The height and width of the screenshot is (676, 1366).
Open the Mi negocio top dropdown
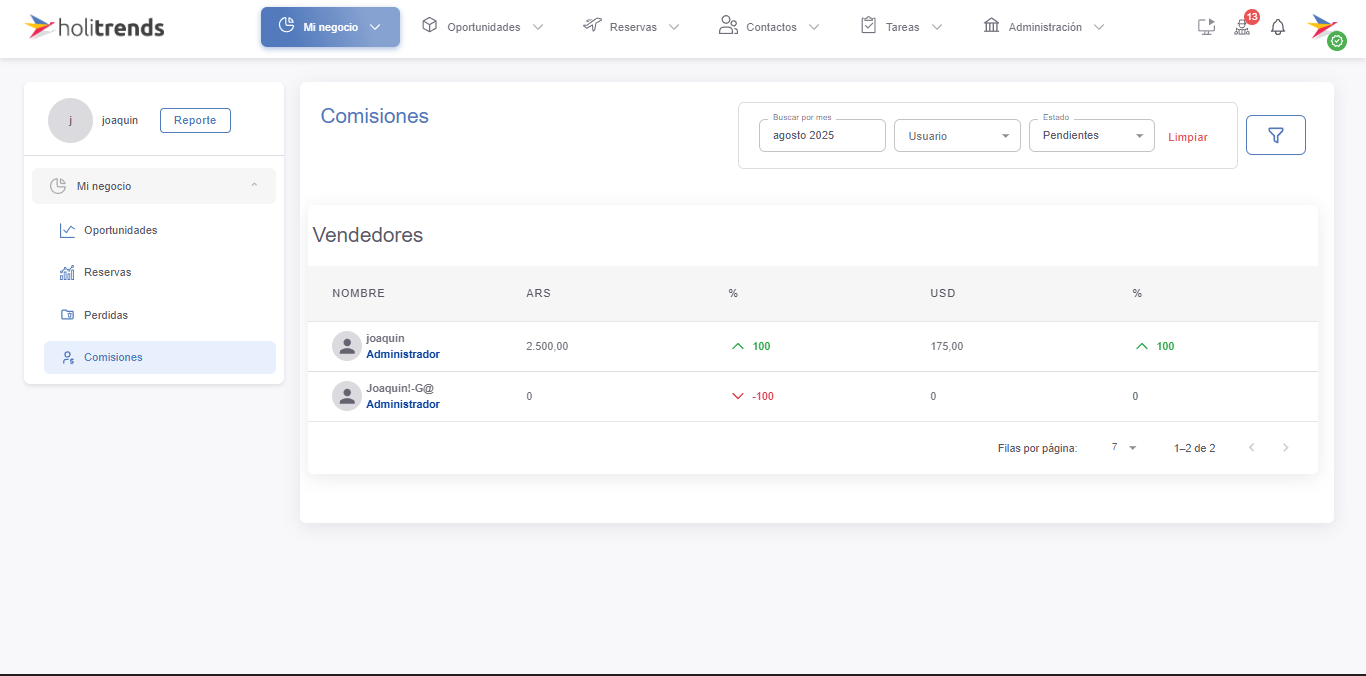[330, 27]
